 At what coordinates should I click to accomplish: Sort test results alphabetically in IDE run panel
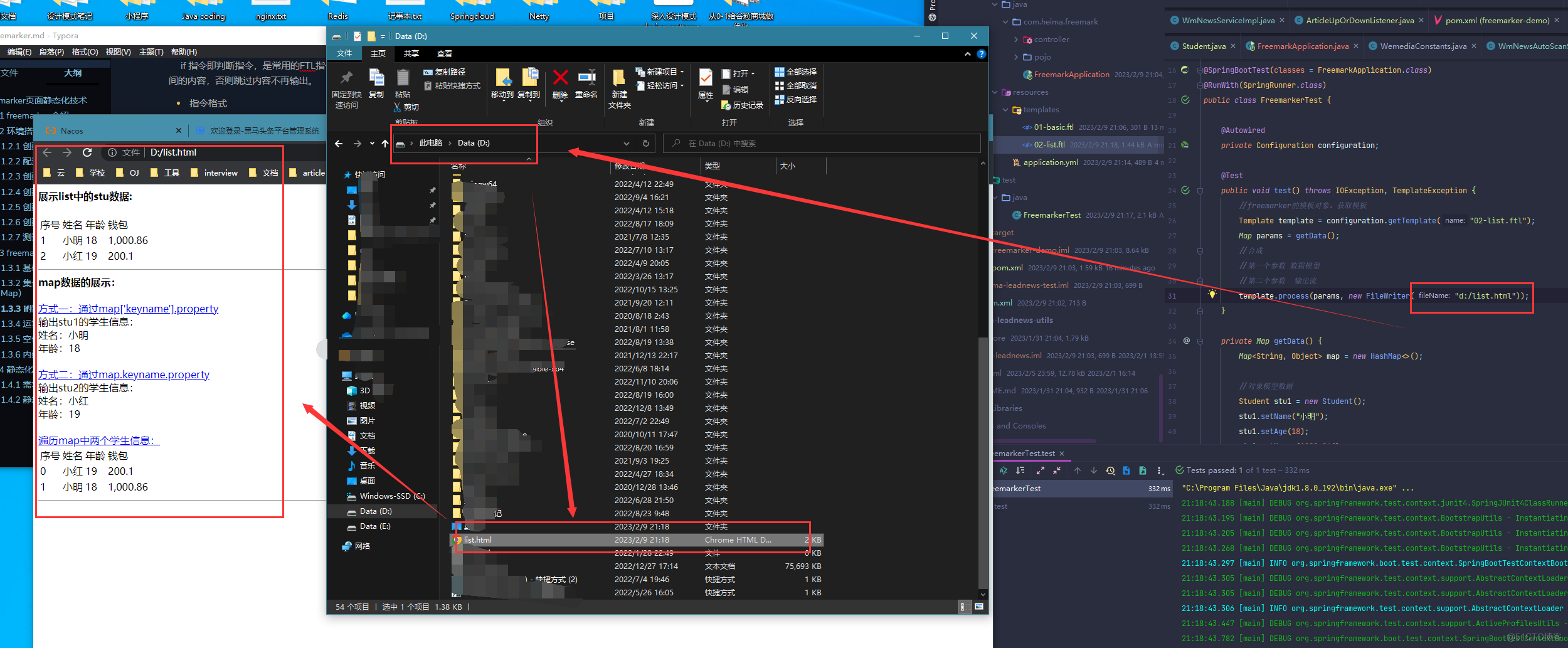(1003, 470)
